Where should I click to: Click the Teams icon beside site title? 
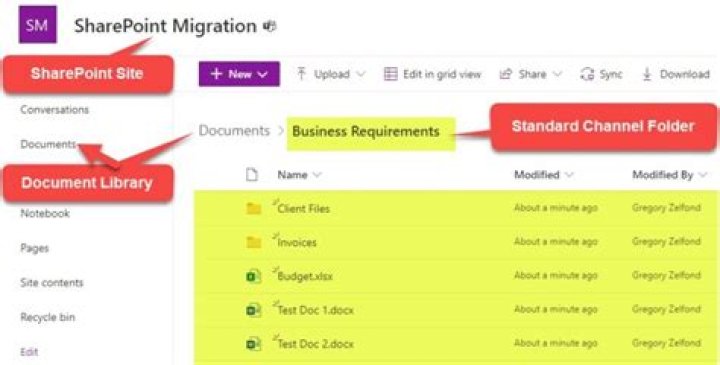pos(270,26)
